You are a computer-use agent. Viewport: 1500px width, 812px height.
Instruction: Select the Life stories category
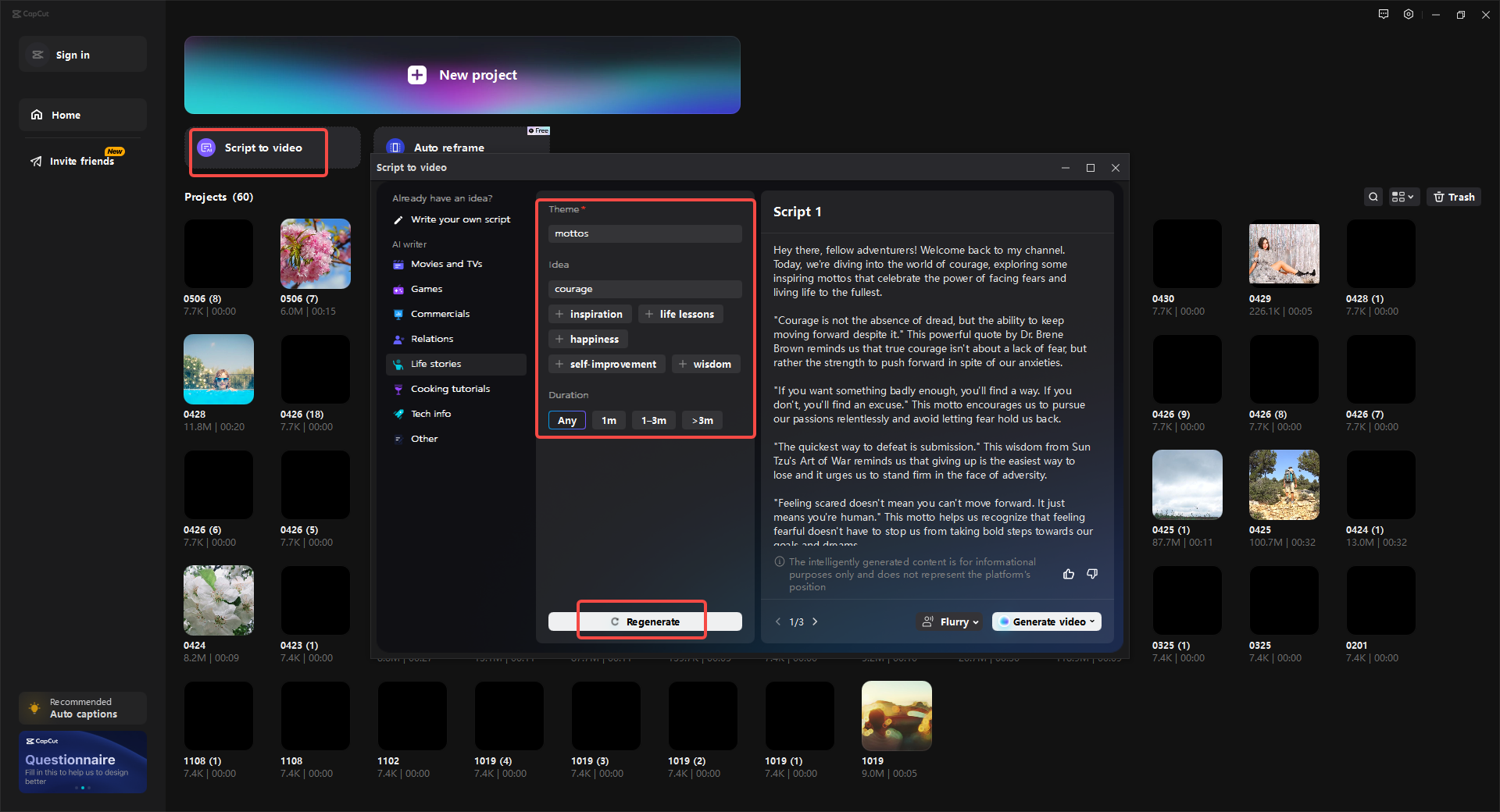(456, 364)
